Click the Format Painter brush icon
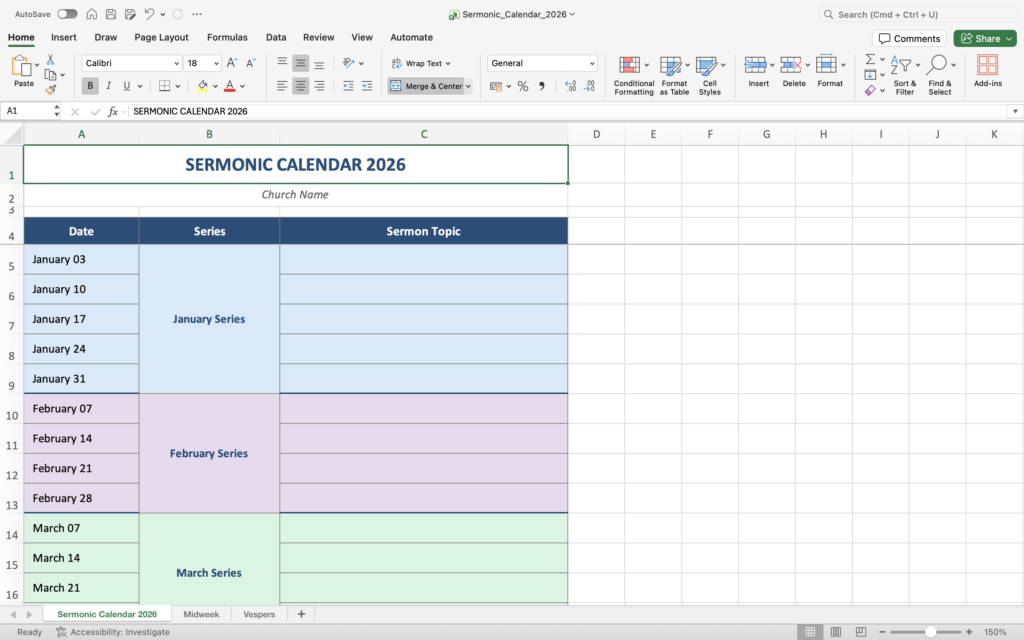This screenshot has height=640, width=1024. [50, 90]
